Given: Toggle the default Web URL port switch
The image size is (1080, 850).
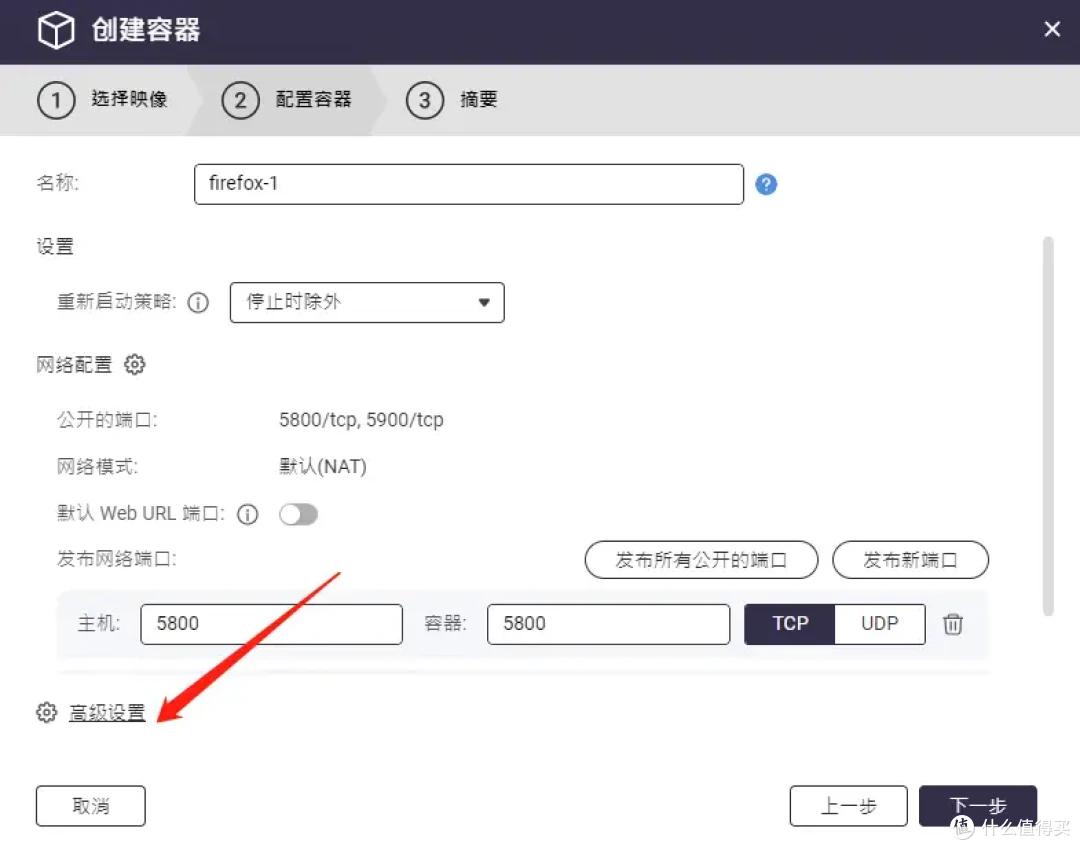Looking at the screenshot, I should pos(298,514).
